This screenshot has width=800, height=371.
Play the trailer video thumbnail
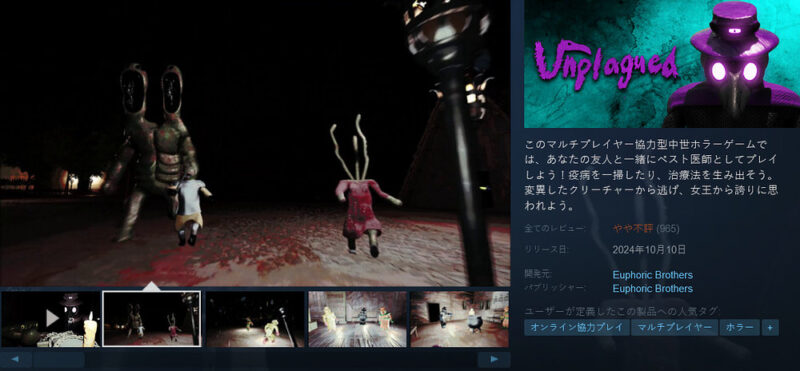tap(51, 319)
